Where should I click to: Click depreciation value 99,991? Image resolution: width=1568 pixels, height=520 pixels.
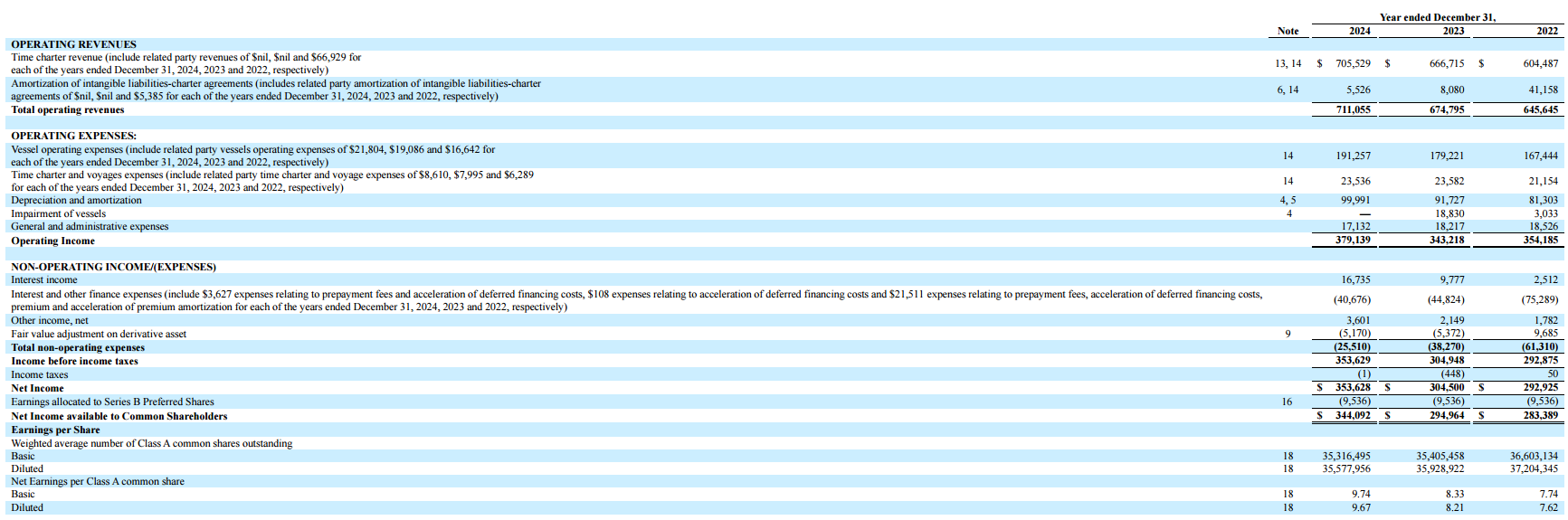tap(1355, 200)
